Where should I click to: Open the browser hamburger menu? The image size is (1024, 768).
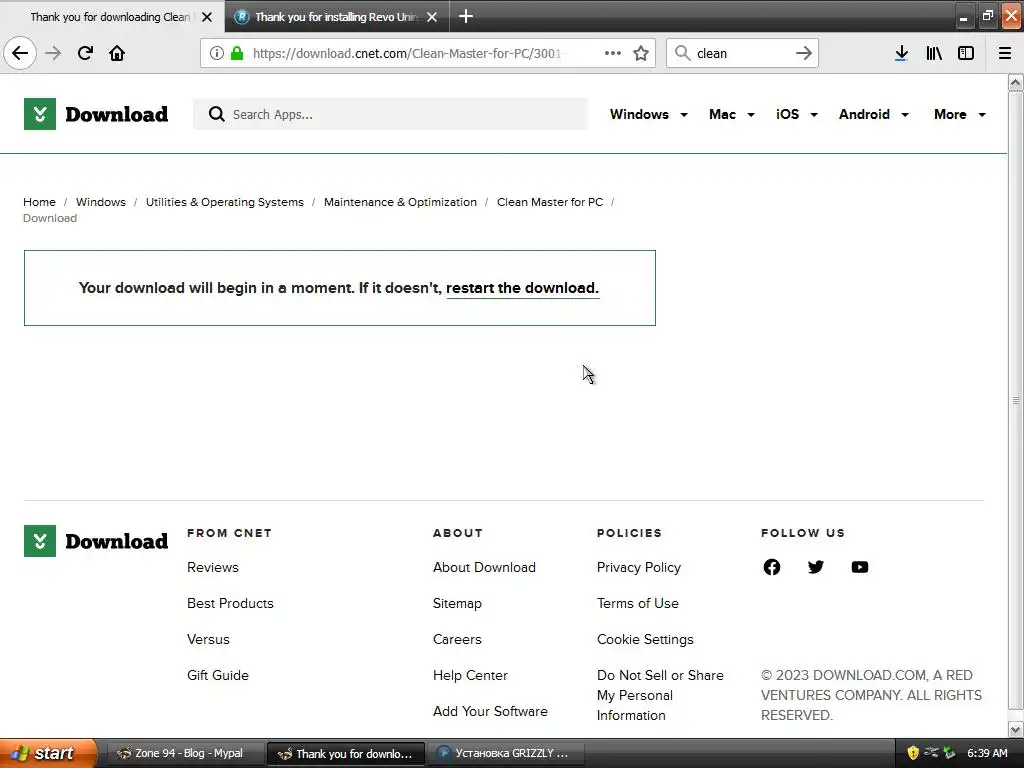tap(1005, 53)
